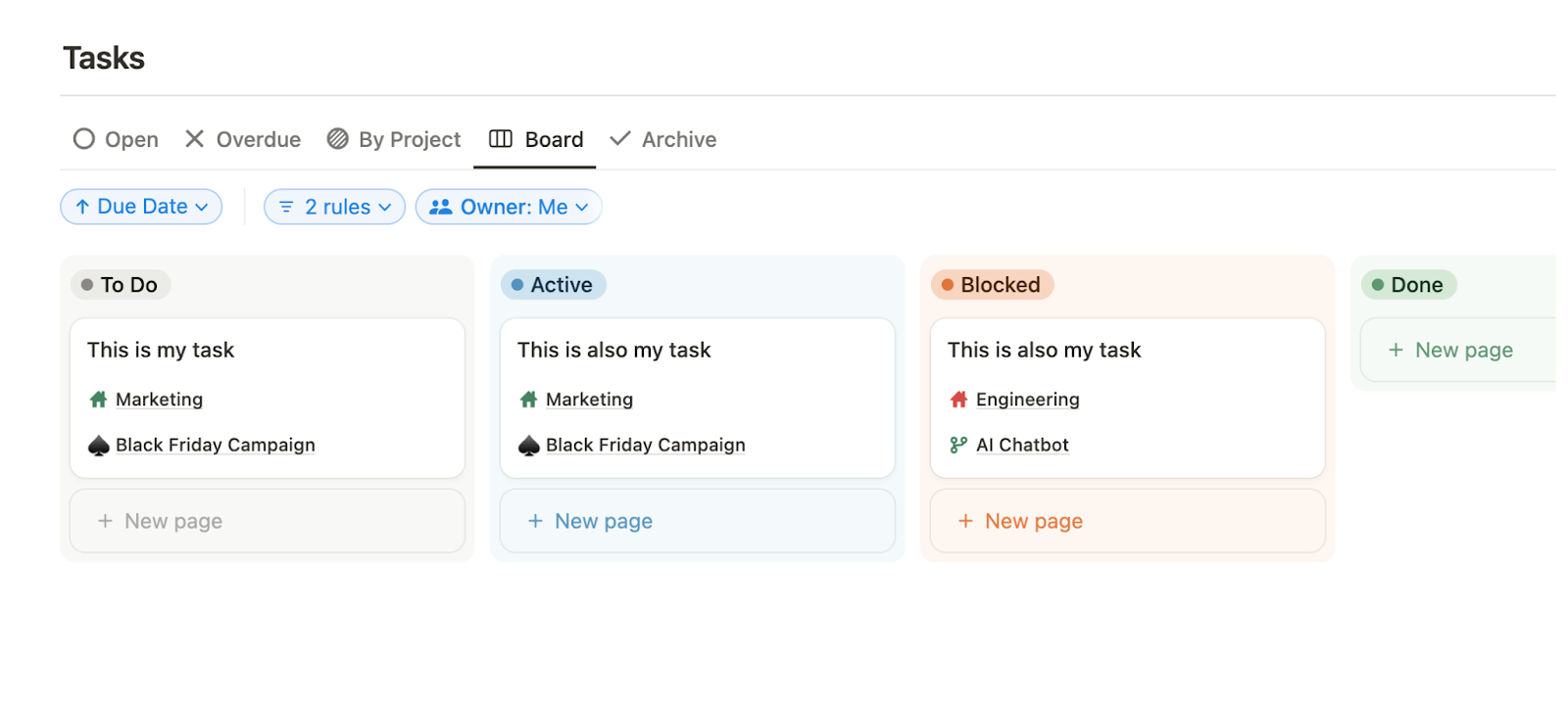Select the By Project tab
Screen dimensions: 1568x710
(394, 139)
